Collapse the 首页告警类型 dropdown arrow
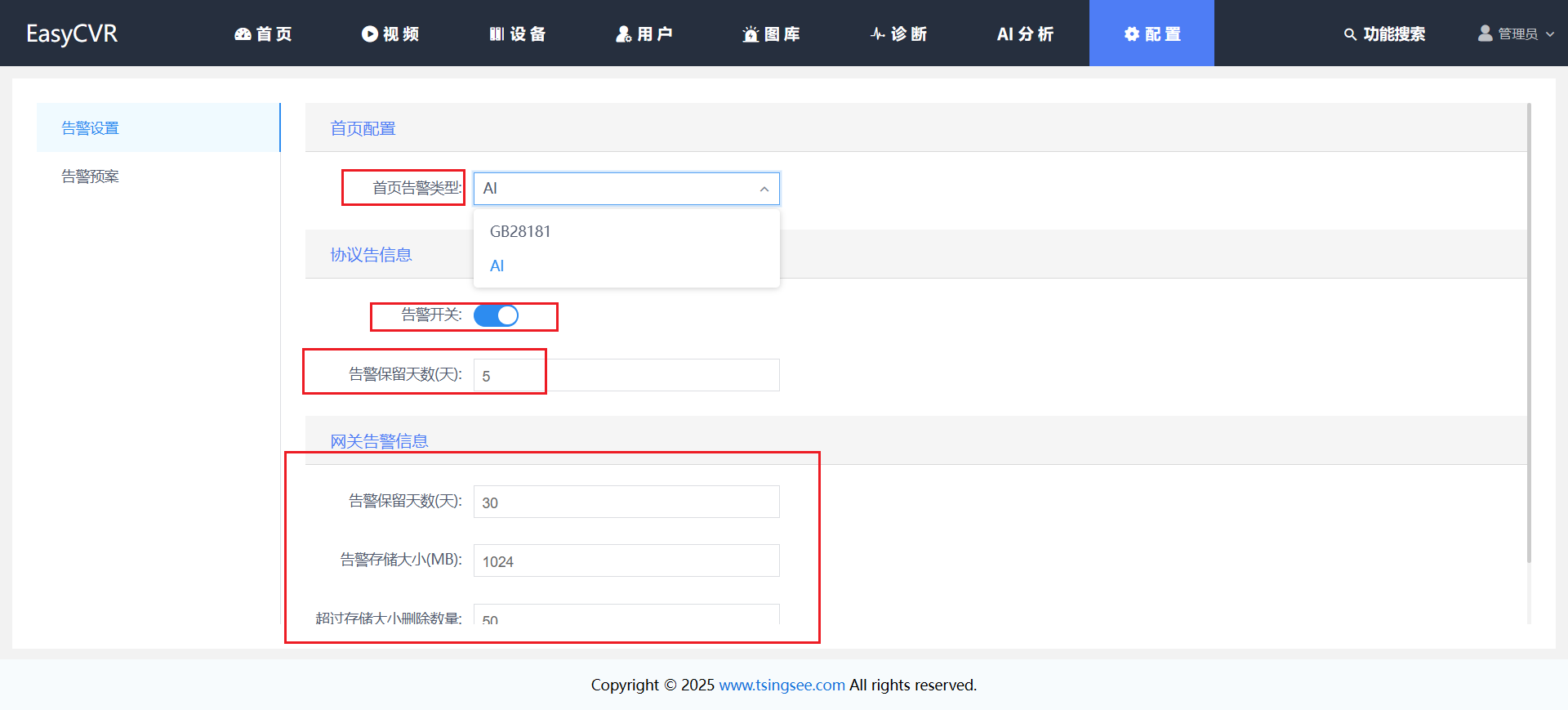 [x=764, y=190]
